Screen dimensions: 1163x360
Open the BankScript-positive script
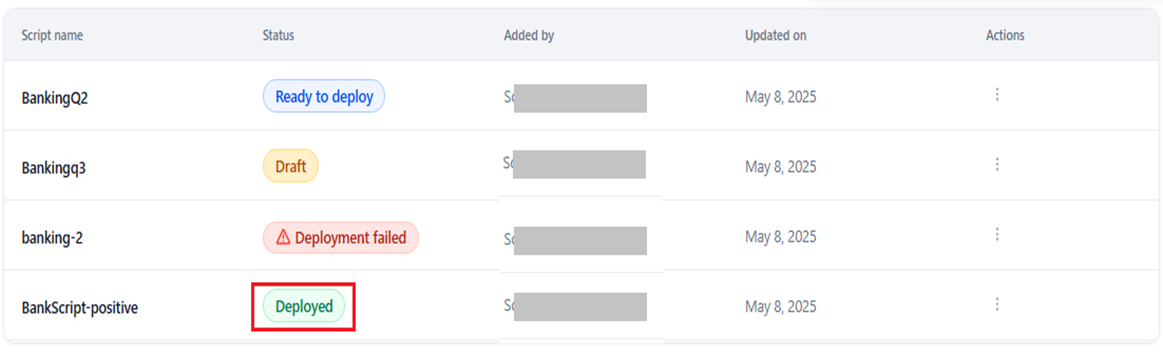pyautogui.click(x=80, y=307)
